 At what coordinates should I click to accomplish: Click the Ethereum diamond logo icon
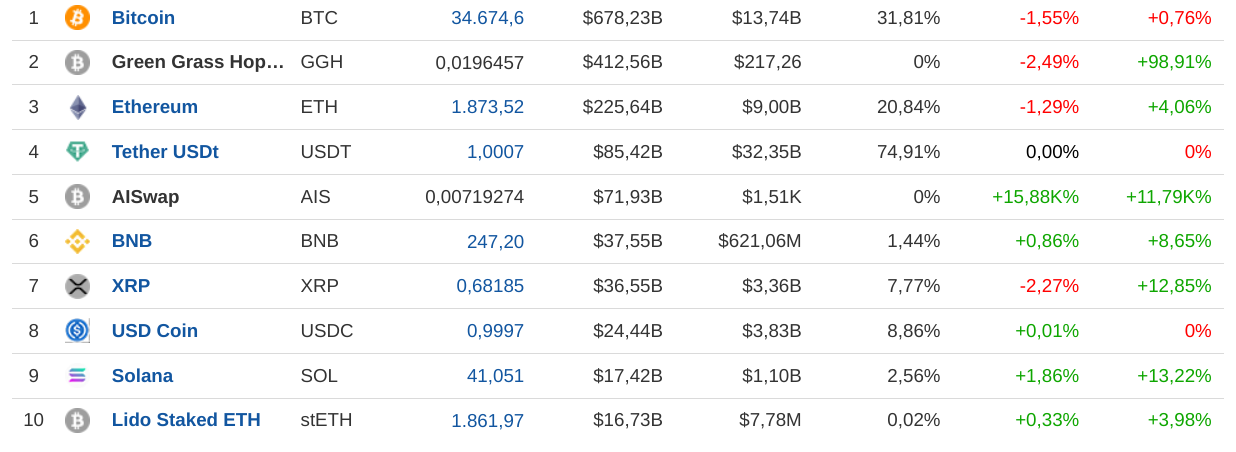pyautogui.click(x=77, y=107)
